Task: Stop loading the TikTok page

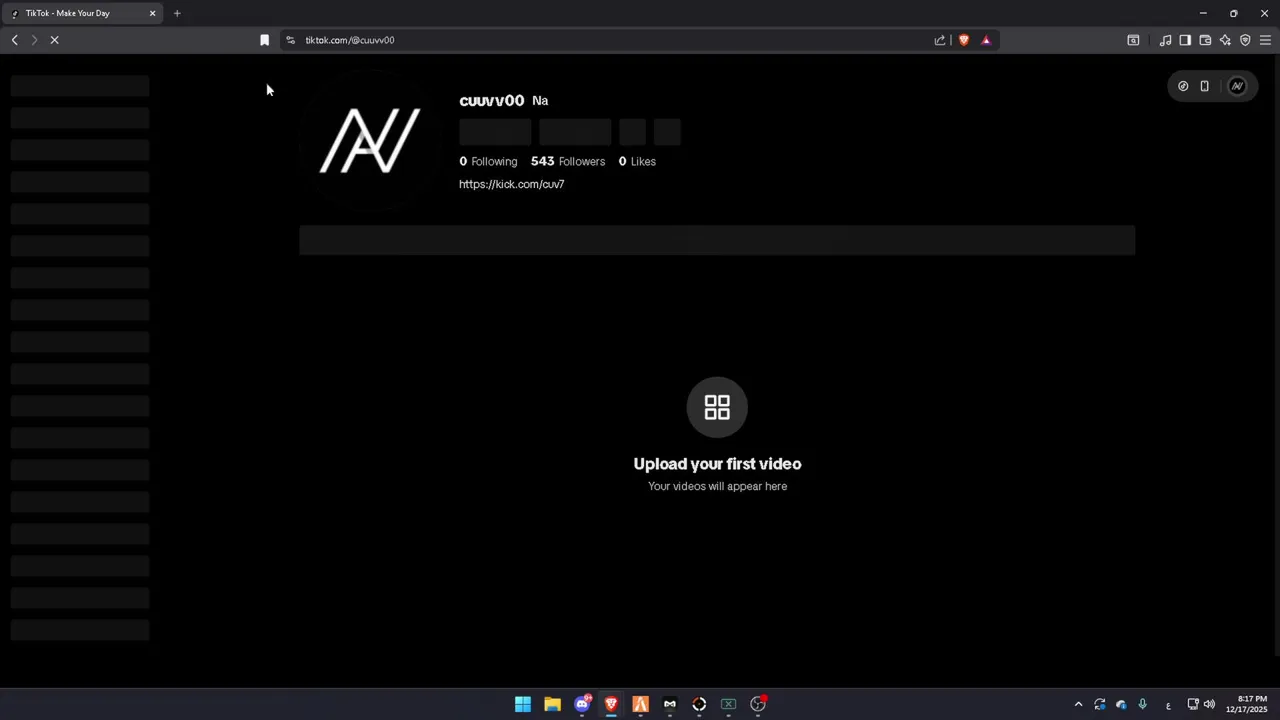Action: click(55, 40)
